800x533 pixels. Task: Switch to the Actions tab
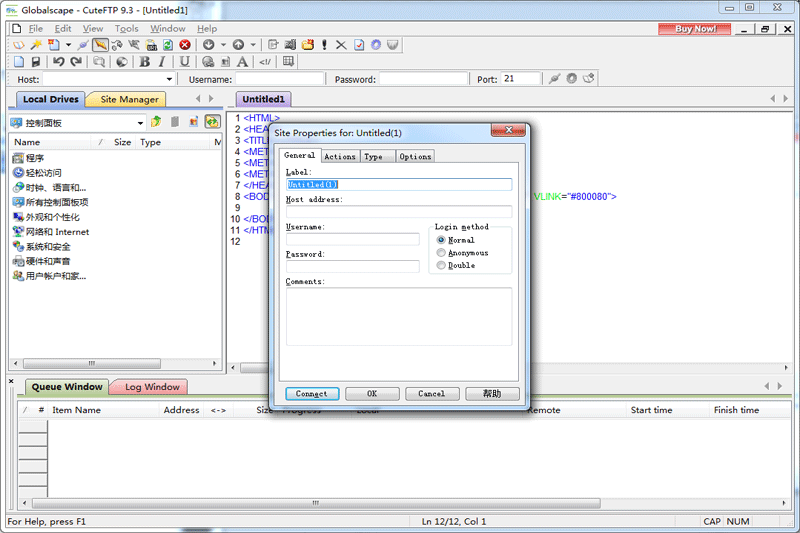coord(339,156)
